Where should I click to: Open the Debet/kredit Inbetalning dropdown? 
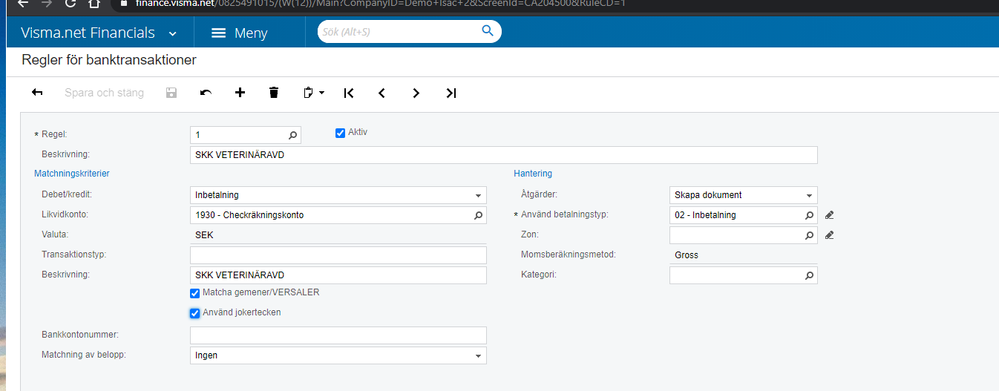[338, 195]
